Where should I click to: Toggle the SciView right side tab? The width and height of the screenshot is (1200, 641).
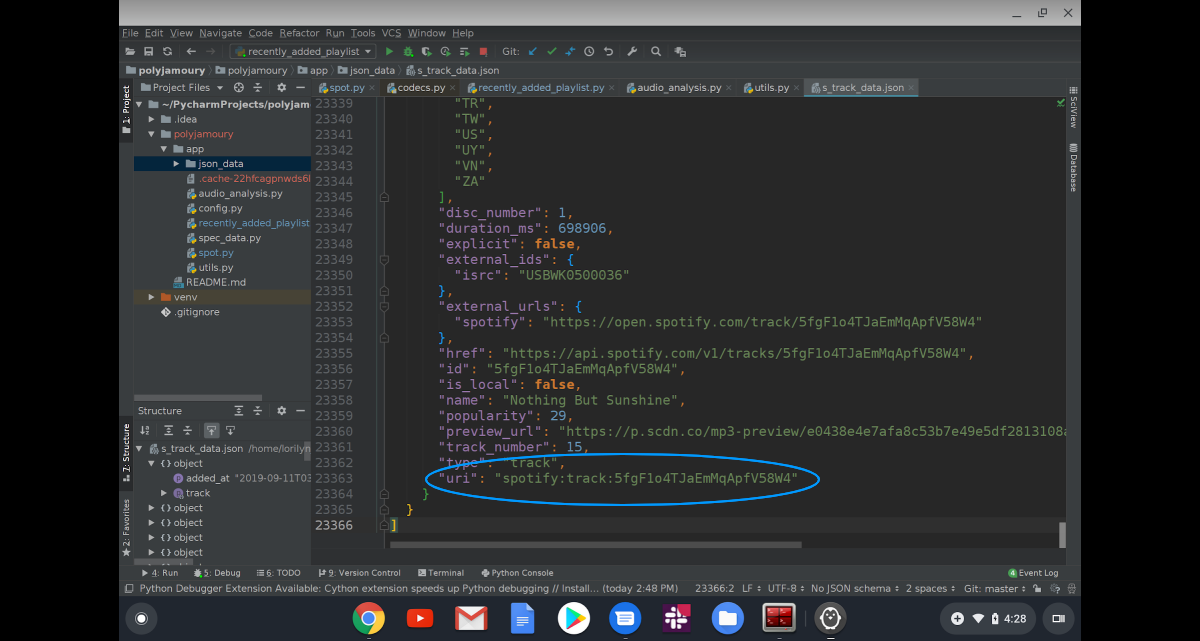click(x=1073, y=108)
